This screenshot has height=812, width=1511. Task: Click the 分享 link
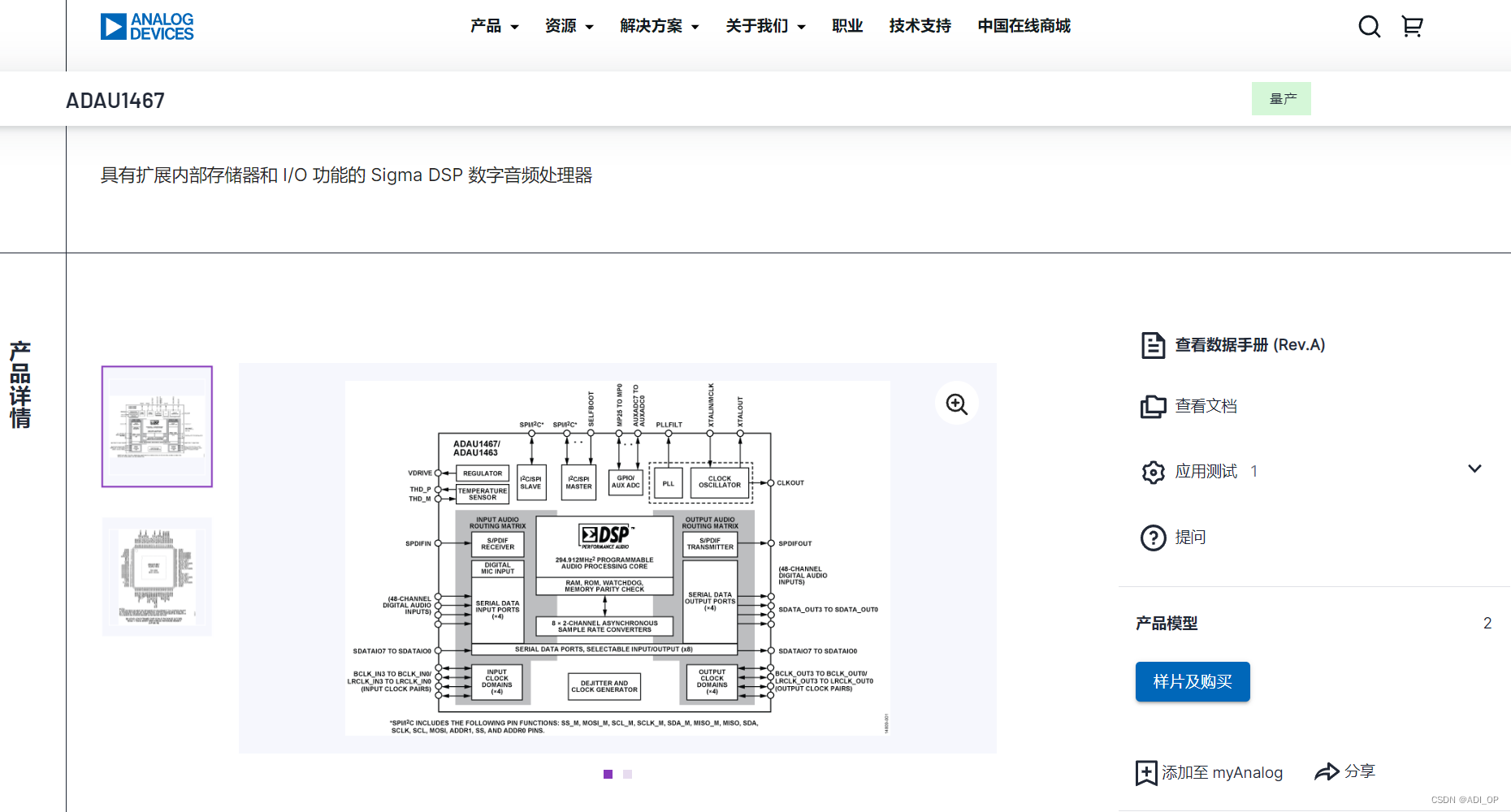coord(1359,771)
